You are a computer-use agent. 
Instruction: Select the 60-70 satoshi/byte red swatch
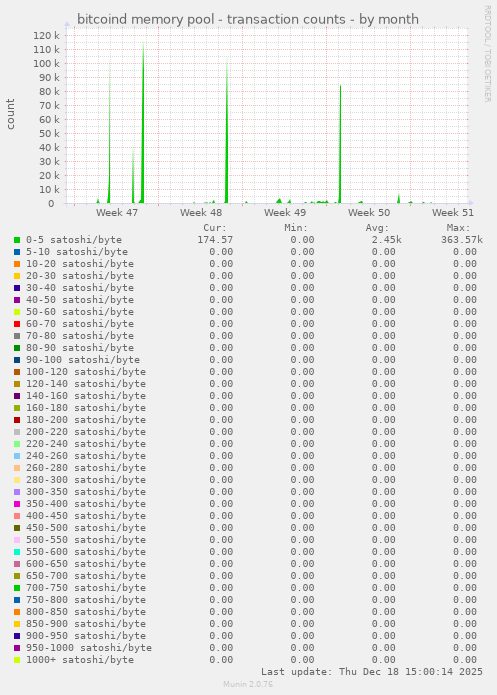(x=17, y=324)
